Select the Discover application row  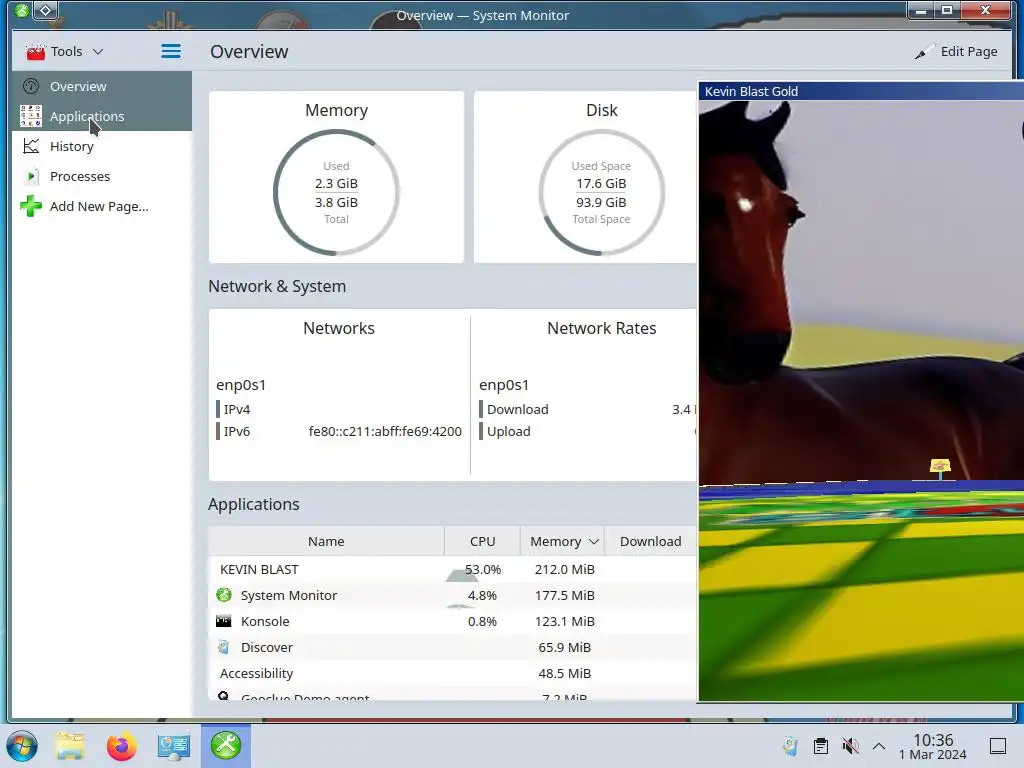point(453,647)
